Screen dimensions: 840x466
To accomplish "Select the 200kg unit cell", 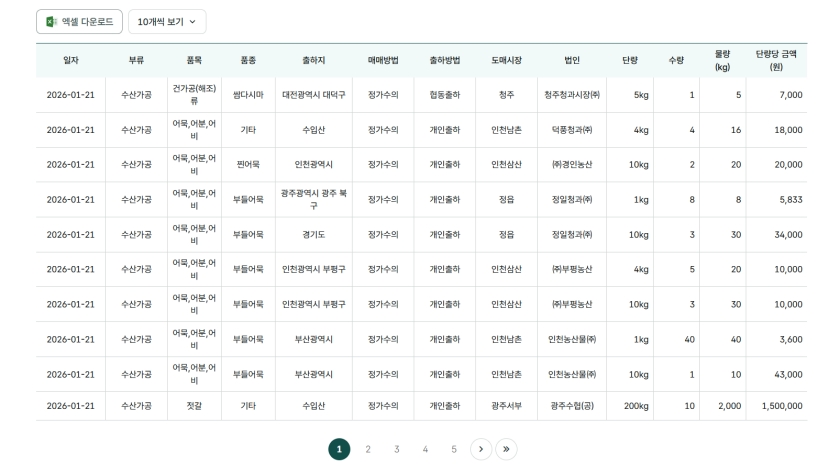I will (630, 405).
